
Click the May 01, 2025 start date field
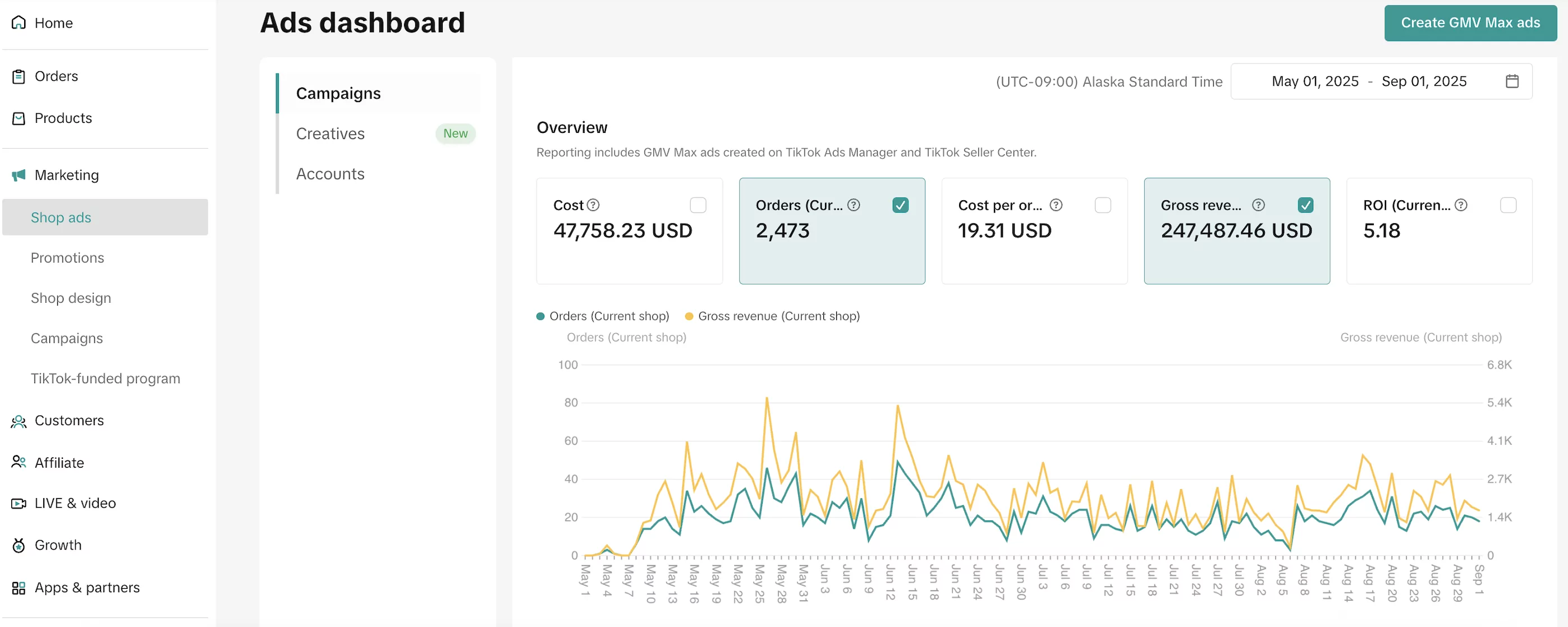click(1315, 81)
